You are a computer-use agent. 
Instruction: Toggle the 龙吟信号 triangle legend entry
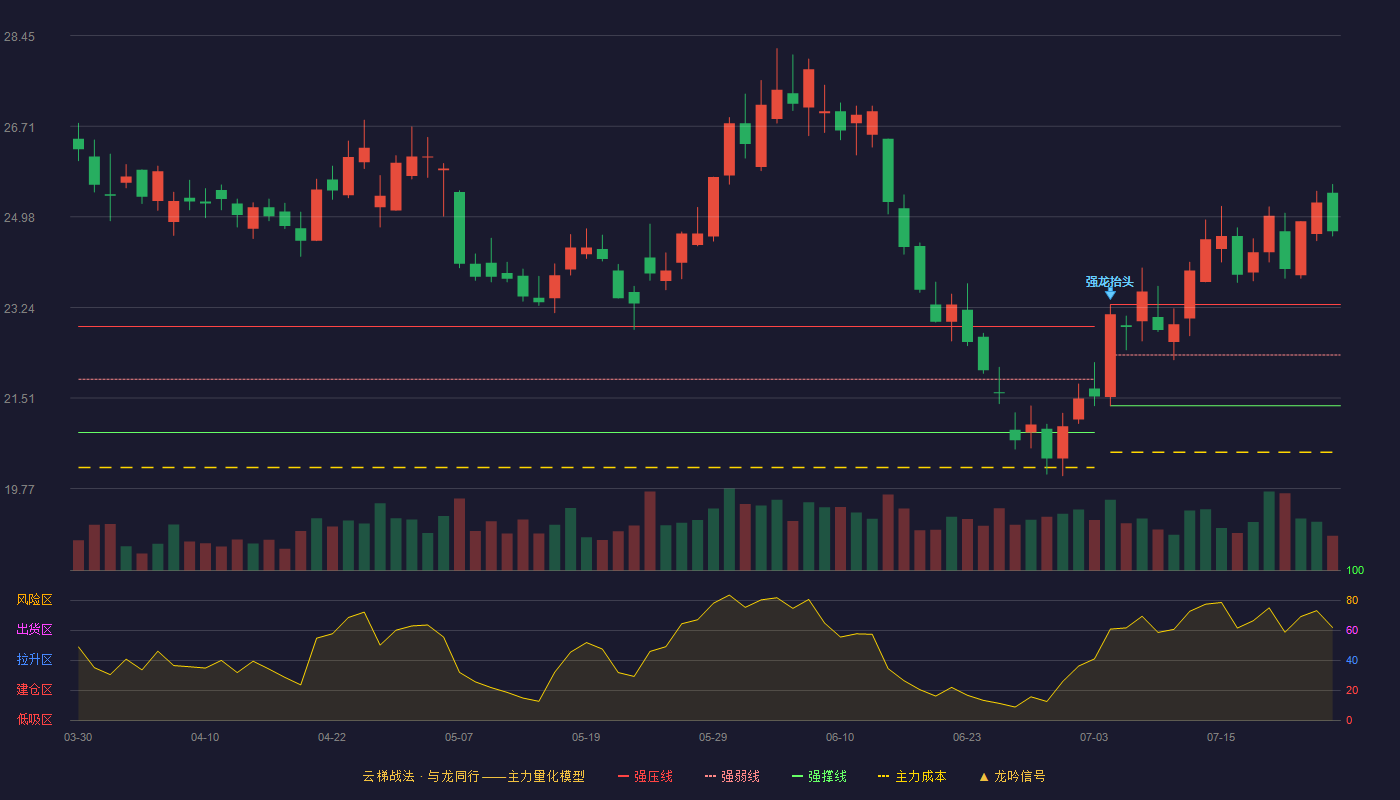(1011, 776)
